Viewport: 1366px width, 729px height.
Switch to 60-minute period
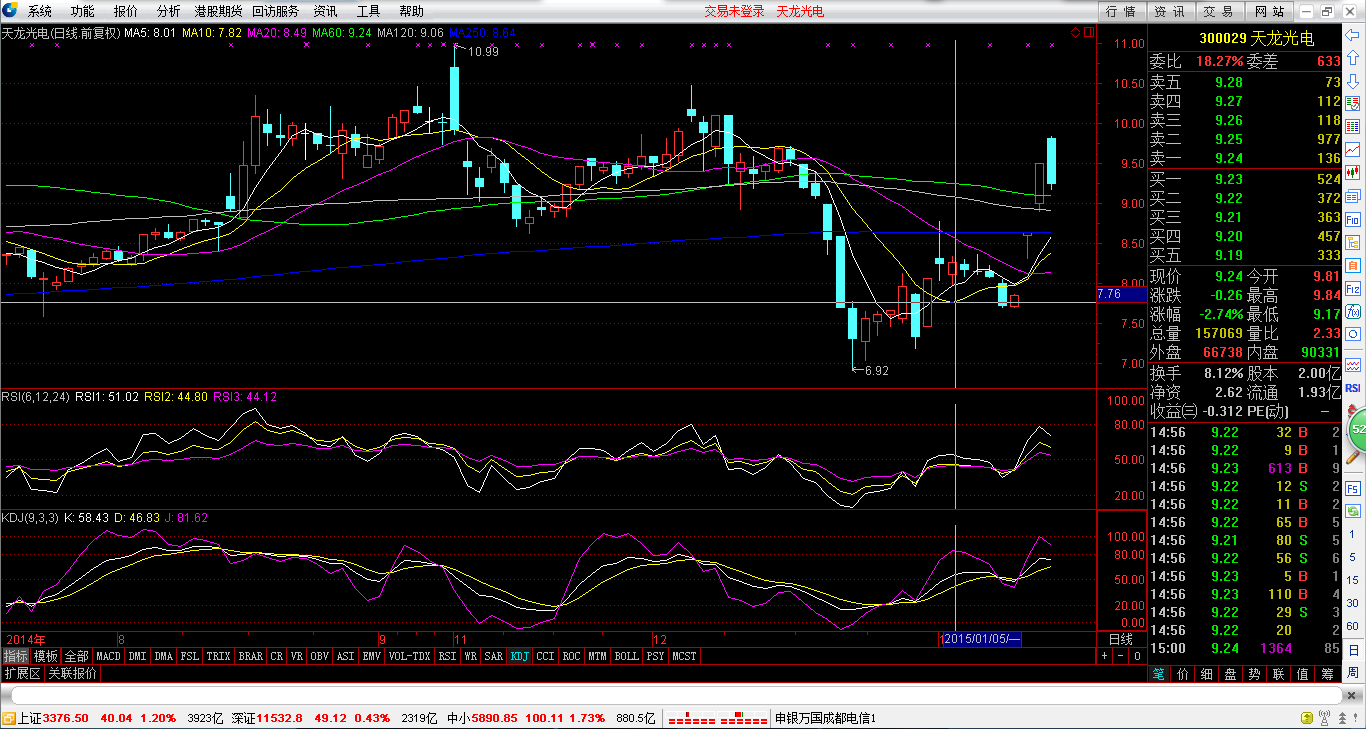1352,626
